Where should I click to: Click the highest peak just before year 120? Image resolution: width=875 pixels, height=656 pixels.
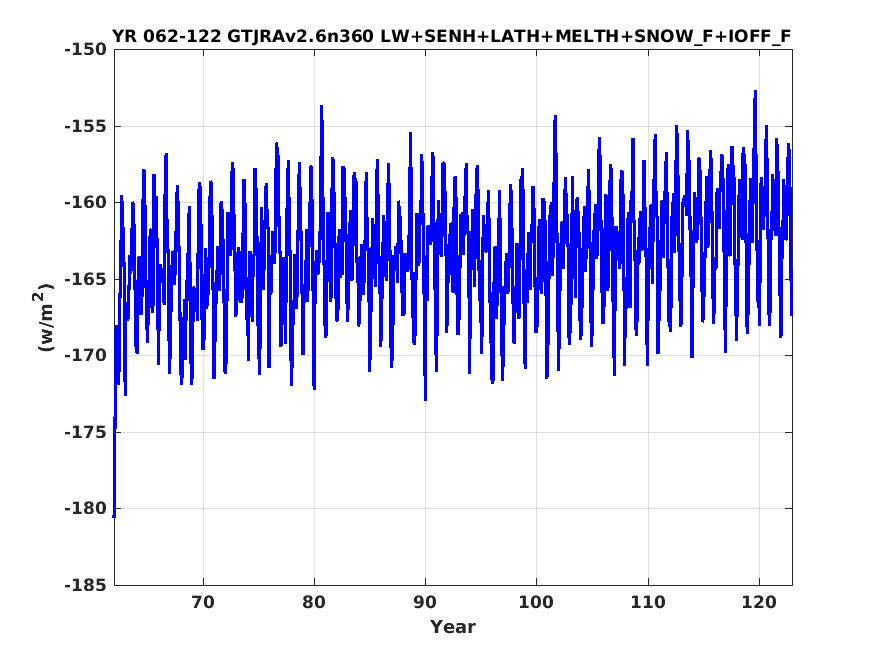(755, 91)
